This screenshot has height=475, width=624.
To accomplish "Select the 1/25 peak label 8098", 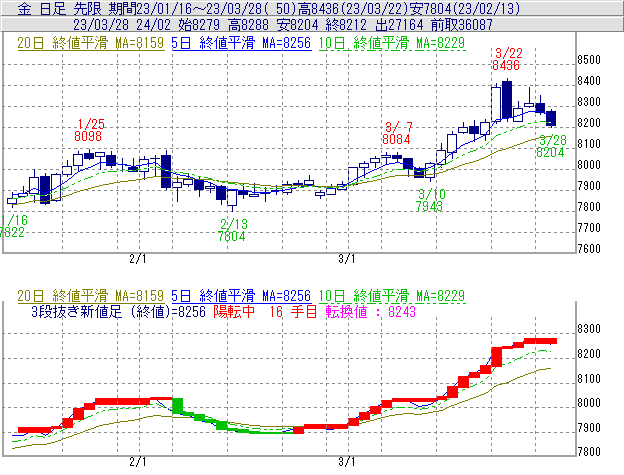I will (88, 135).
